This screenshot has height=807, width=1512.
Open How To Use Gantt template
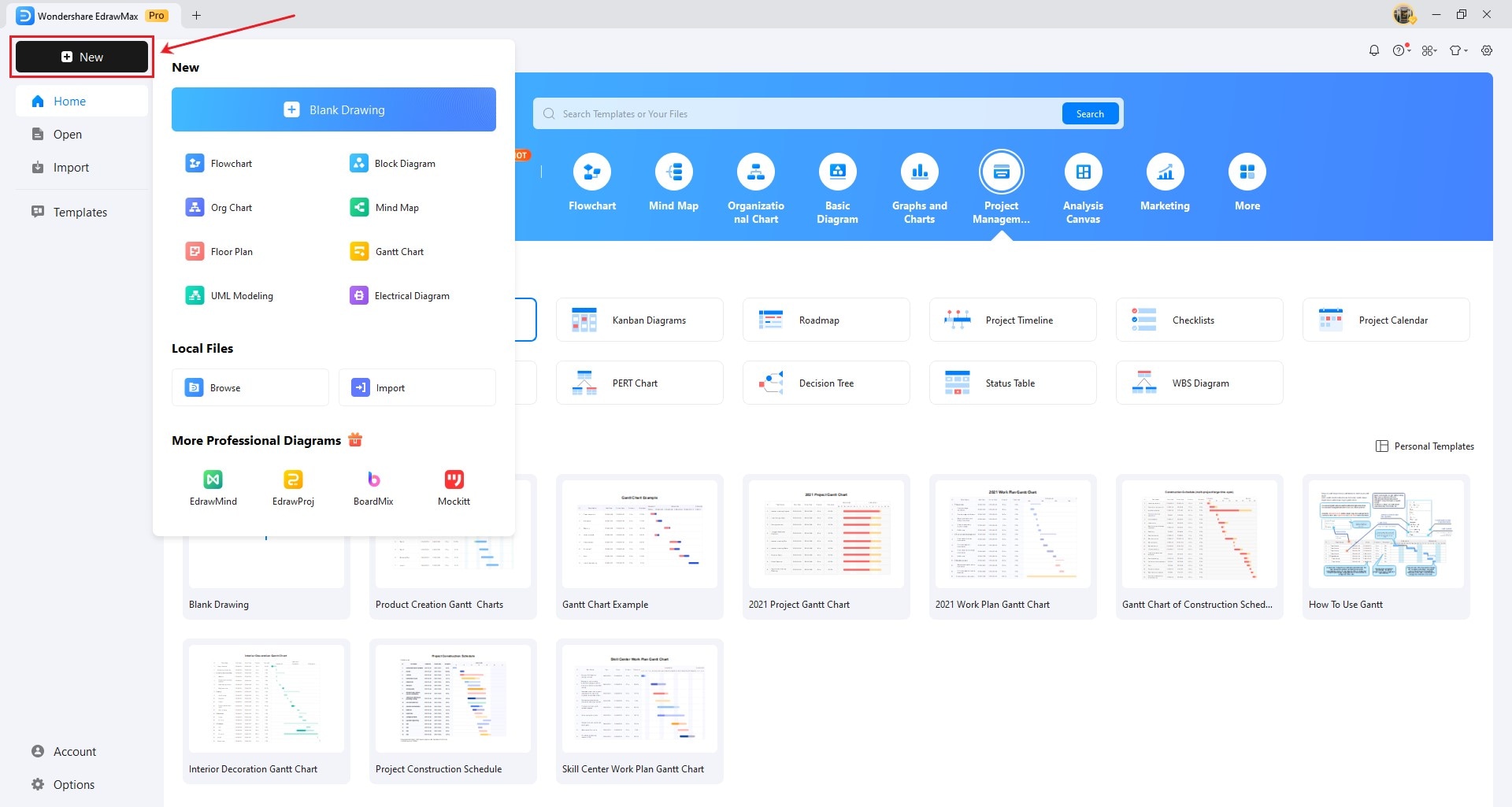pos(1386,546)
